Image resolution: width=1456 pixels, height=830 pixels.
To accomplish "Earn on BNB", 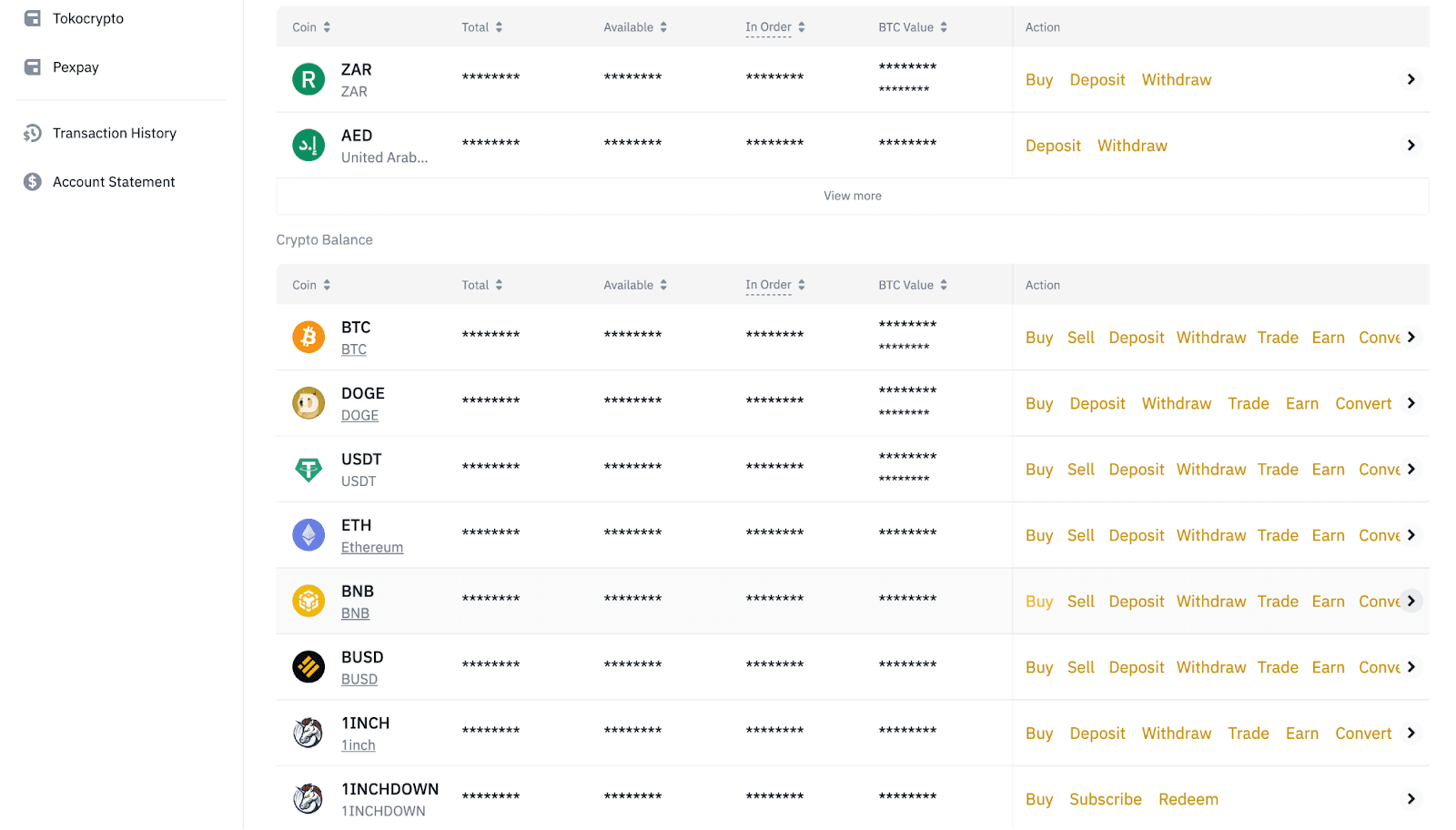I will pos(1328,602).
